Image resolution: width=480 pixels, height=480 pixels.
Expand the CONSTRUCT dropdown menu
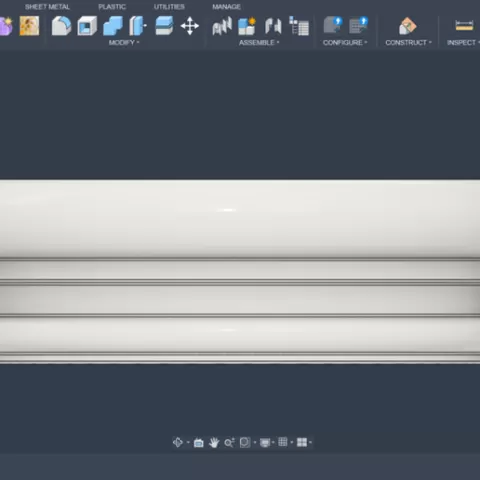(x=408, y=43)
